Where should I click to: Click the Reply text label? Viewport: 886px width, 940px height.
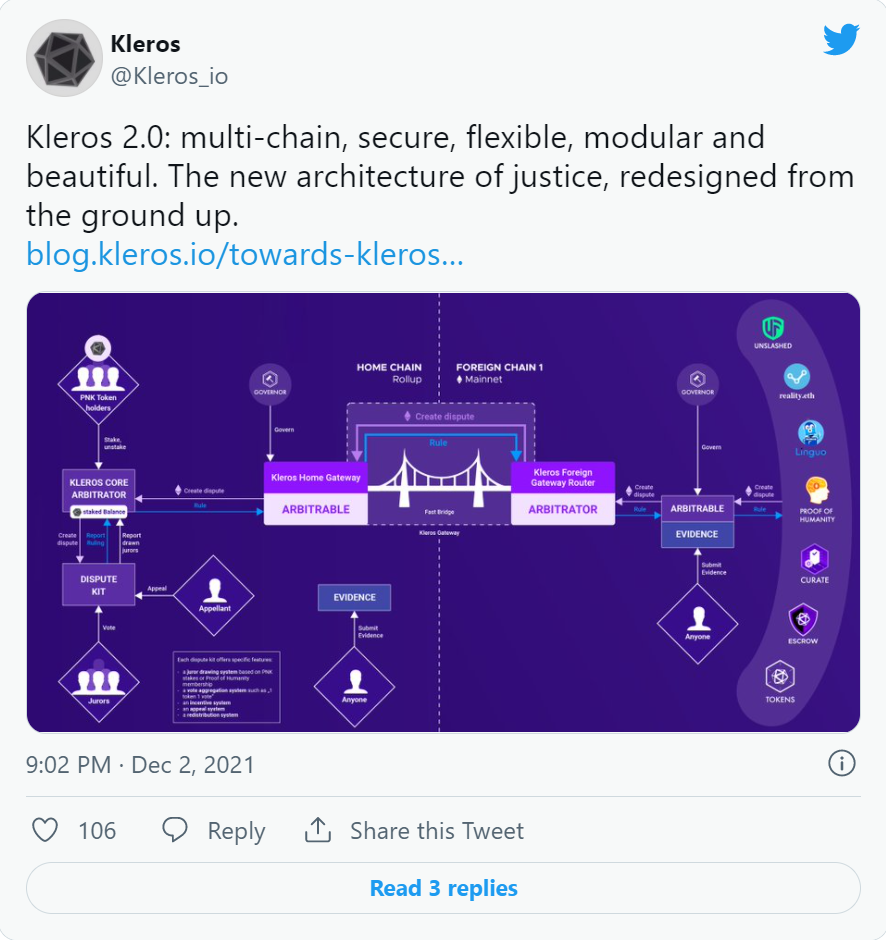pyautogui.click(x=236, y=831)
